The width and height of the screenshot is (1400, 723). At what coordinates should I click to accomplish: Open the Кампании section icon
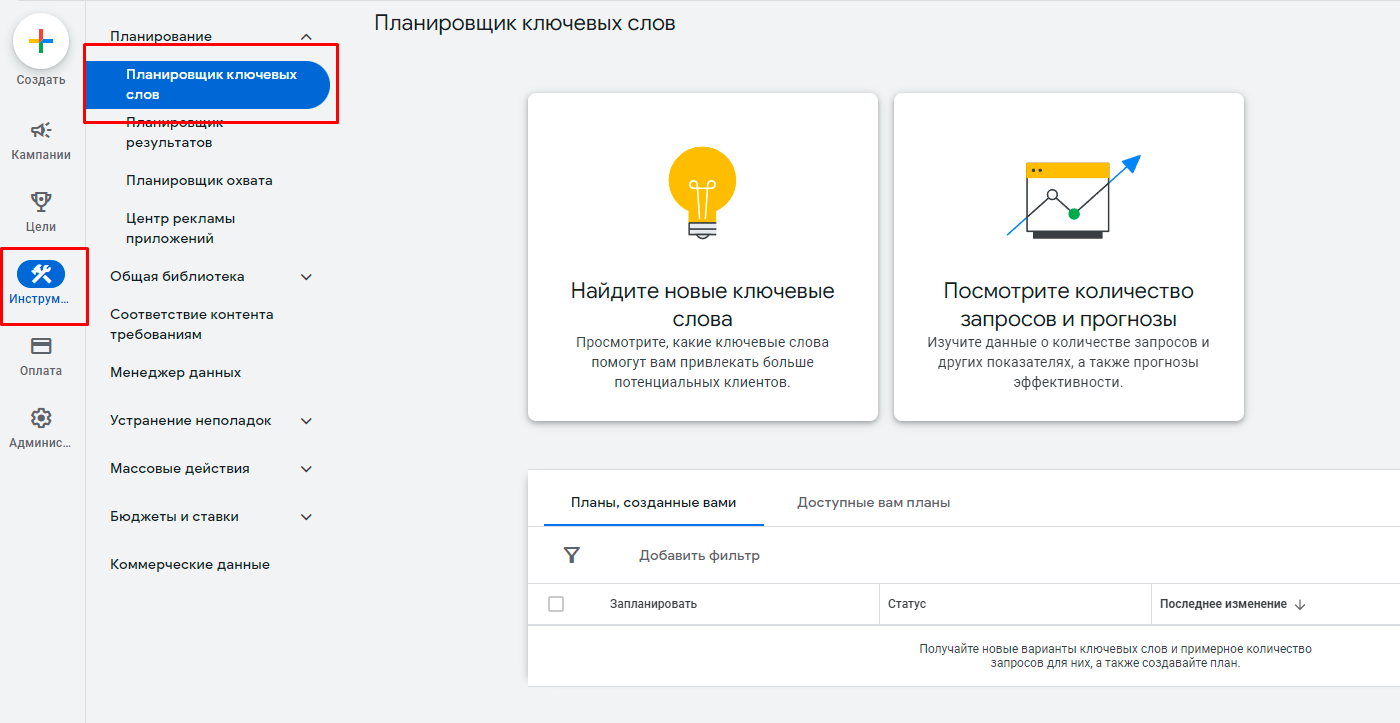point(40,130)
